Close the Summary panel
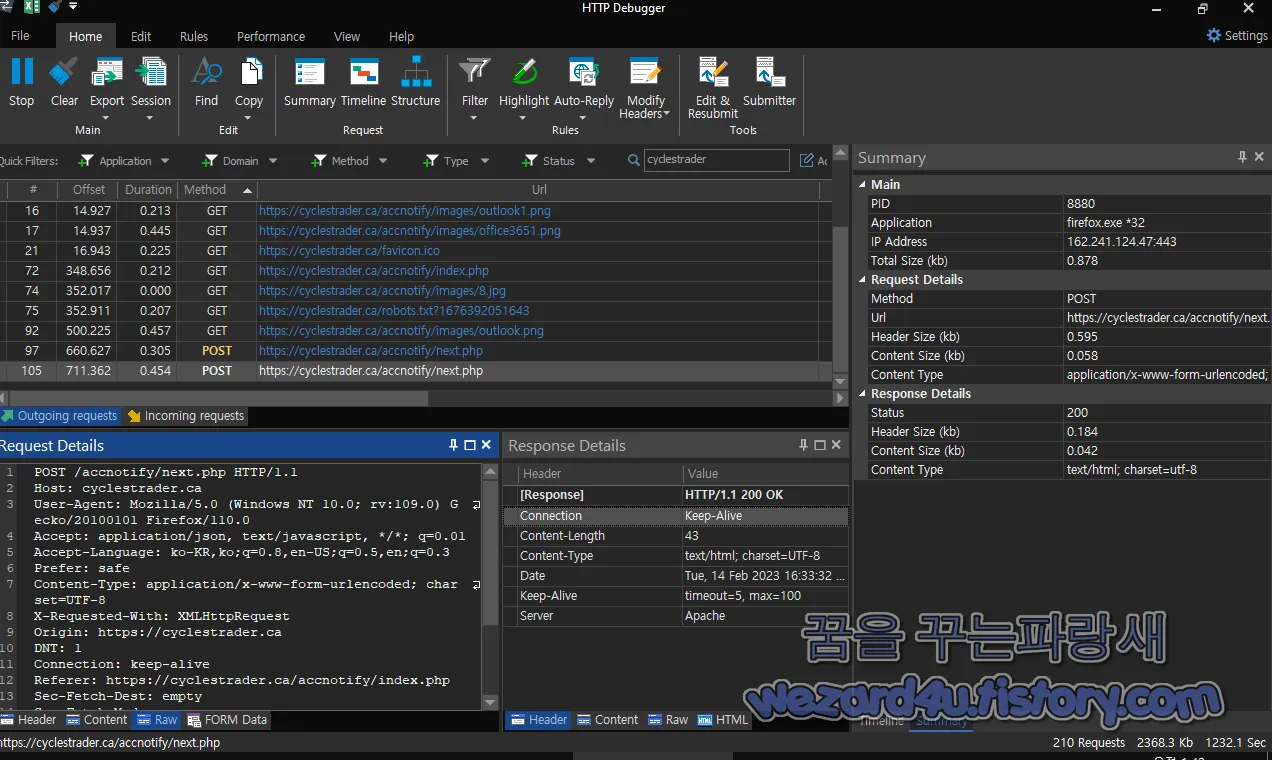This screenshot has width=1272, height=760. (1259, 157)
